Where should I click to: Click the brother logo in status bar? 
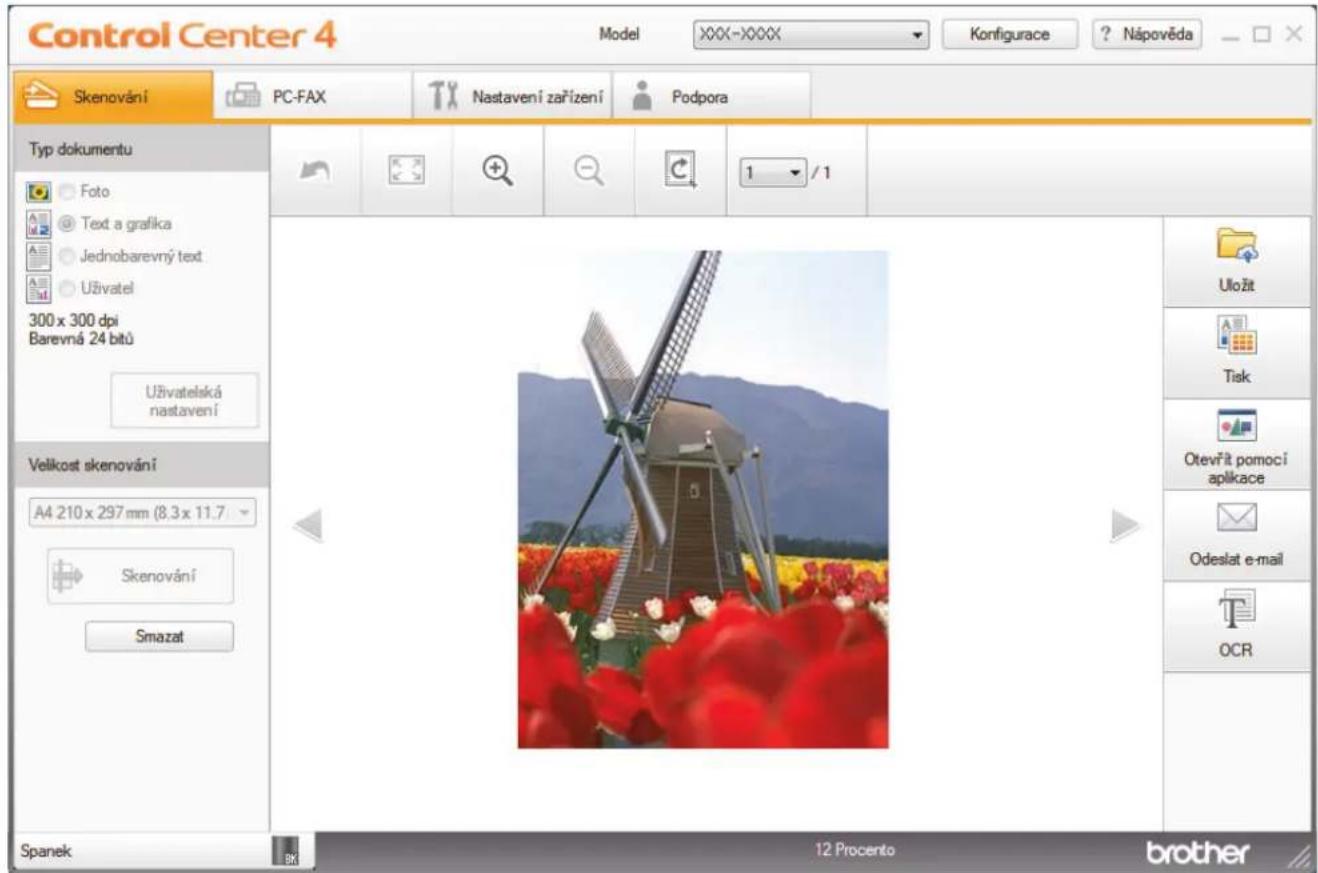coord(1200,852)
